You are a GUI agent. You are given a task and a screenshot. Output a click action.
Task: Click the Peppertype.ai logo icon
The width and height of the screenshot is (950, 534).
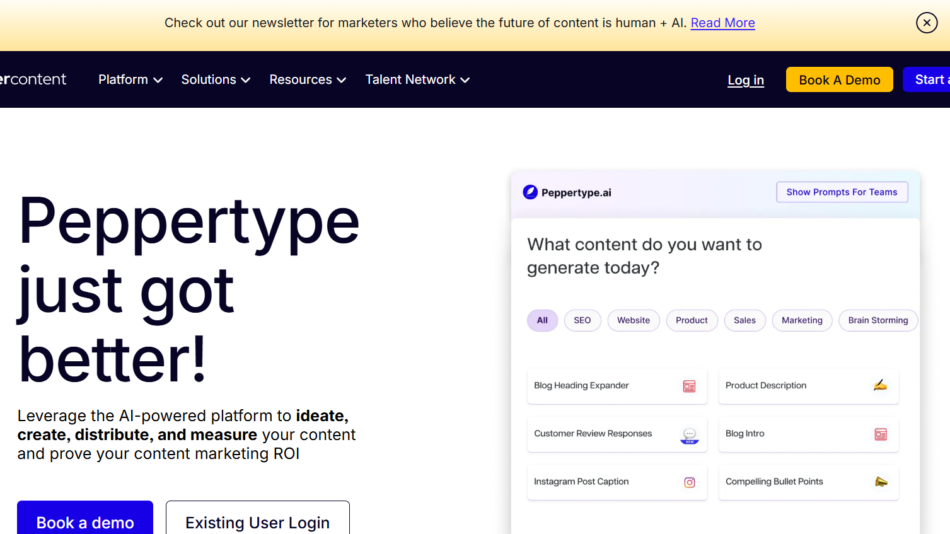tap(530, 192)
